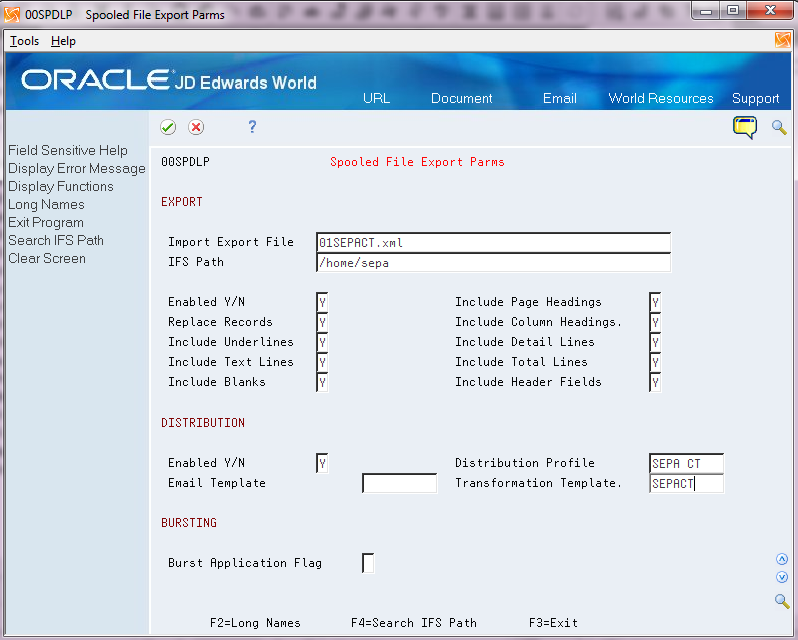
Task: Open the Email banner link
Action: 560,98
